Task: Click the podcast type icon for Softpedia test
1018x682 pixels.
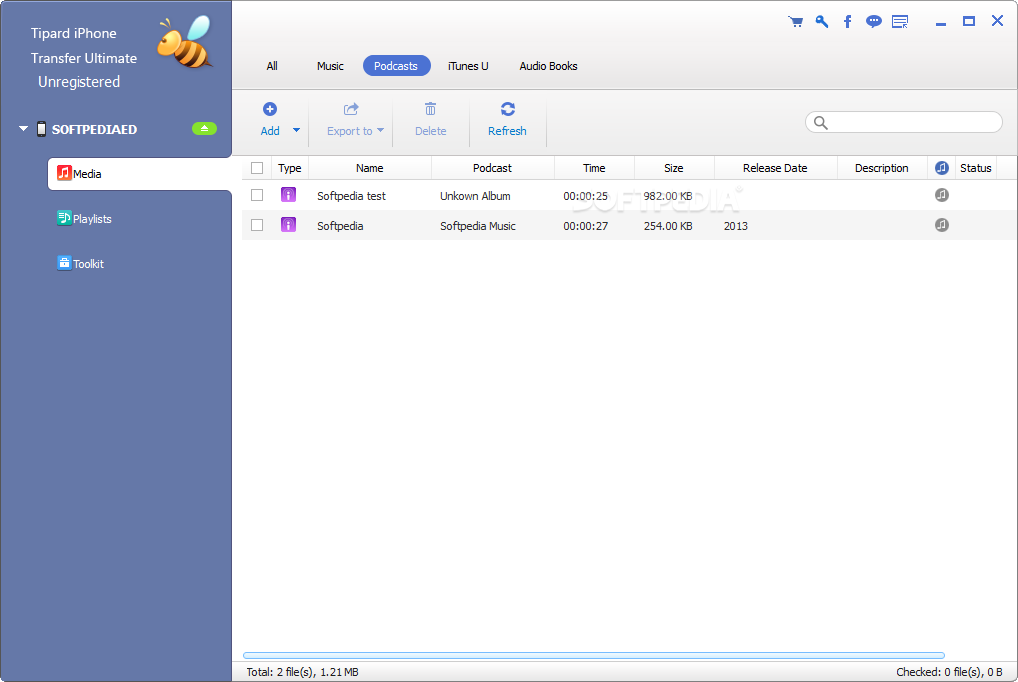Action: pos(288,195)
